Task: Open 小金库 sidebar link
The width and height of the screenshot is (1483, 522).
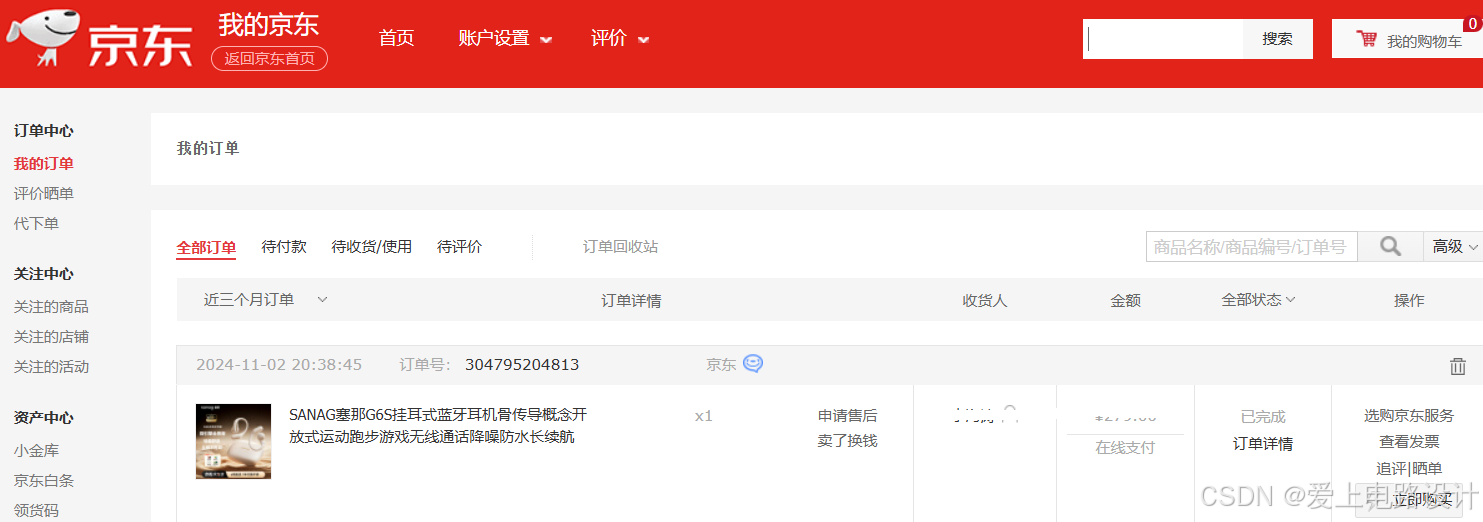Action: (36, 450)
